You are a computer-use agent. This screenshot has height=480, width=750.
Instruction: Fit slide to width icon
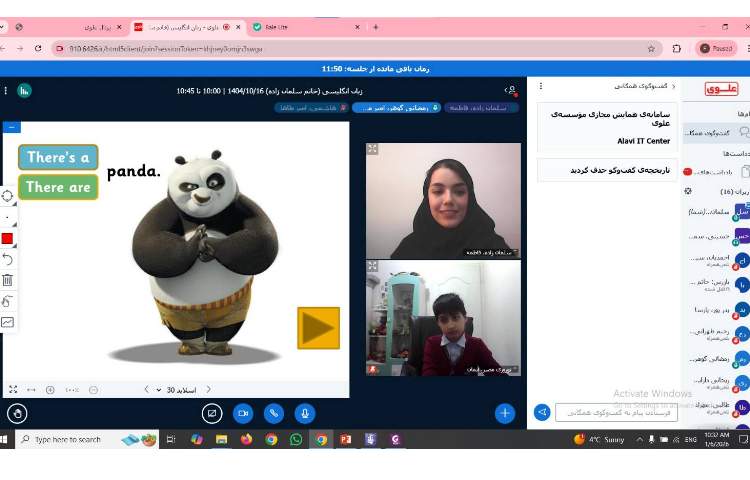tap(31, 390)
